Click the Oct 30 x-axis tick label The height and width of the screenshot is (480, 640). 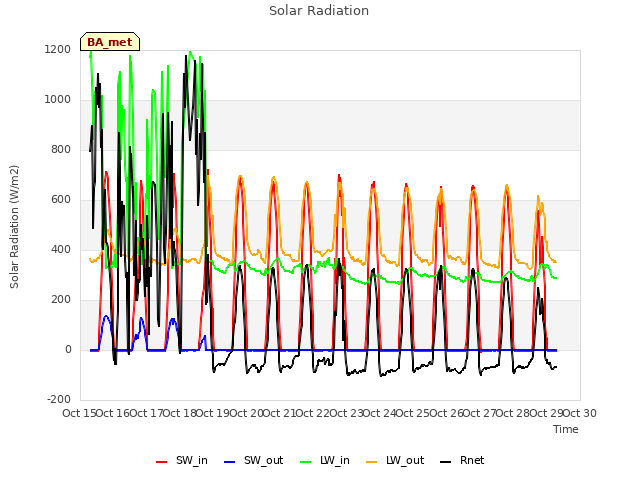580,413
